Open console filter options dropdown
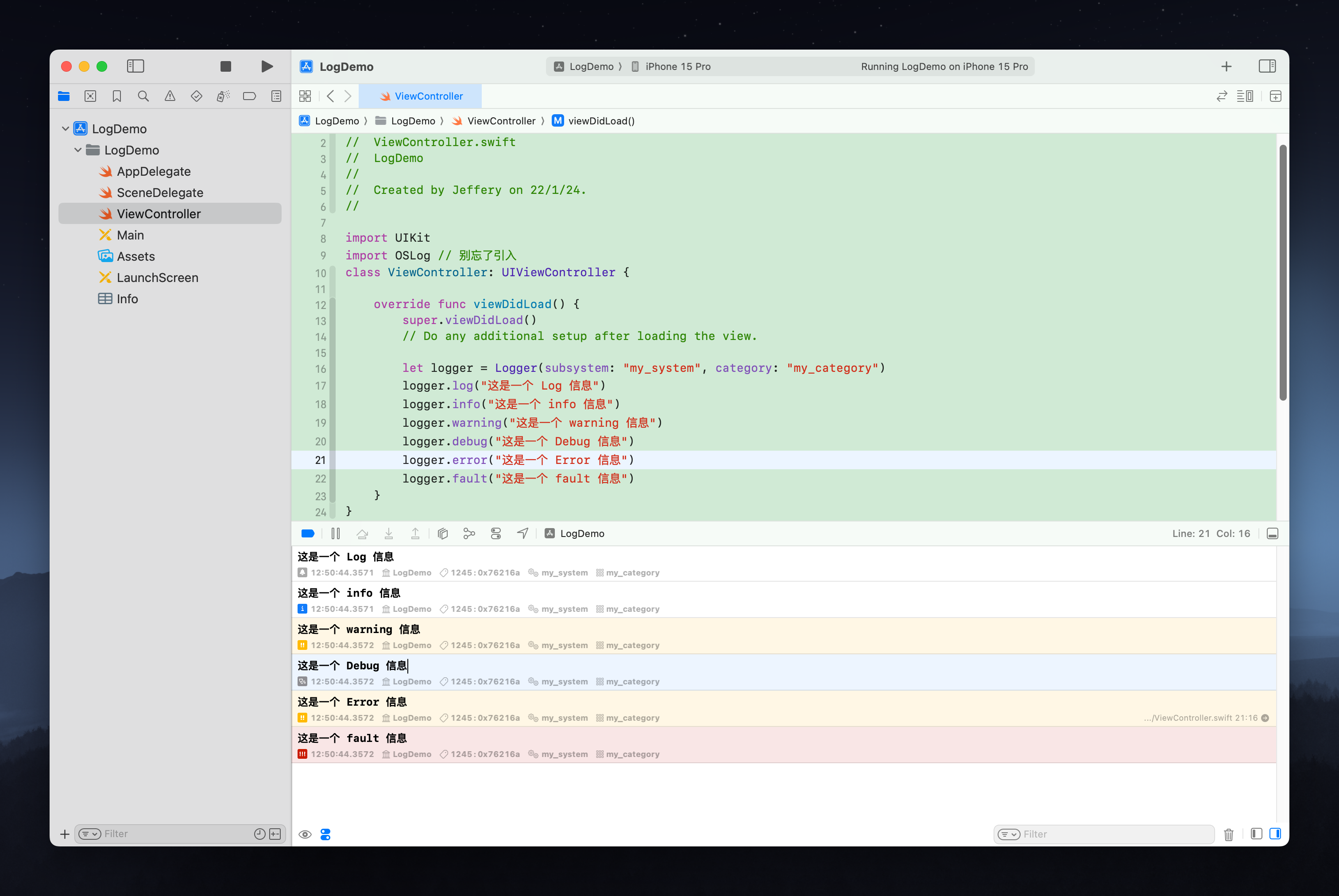1339x896 pixels. (x=1008, y=834)
